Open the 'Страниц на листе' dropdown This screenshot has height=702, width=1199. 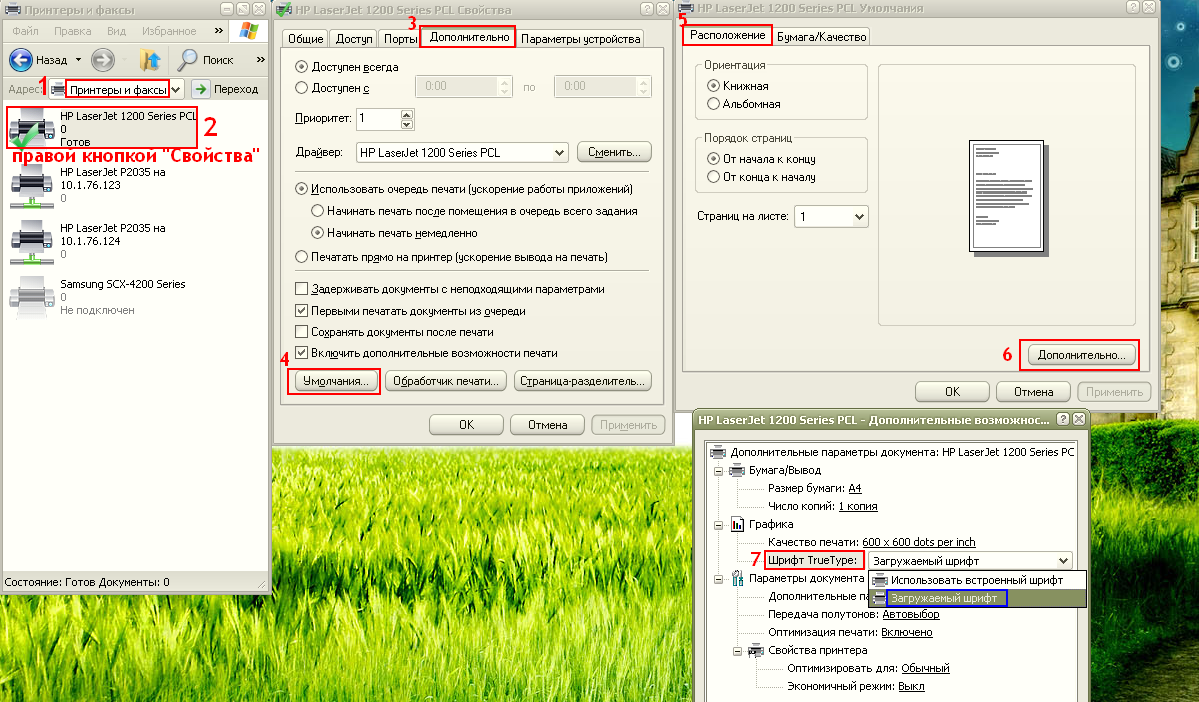pos(858,216)
